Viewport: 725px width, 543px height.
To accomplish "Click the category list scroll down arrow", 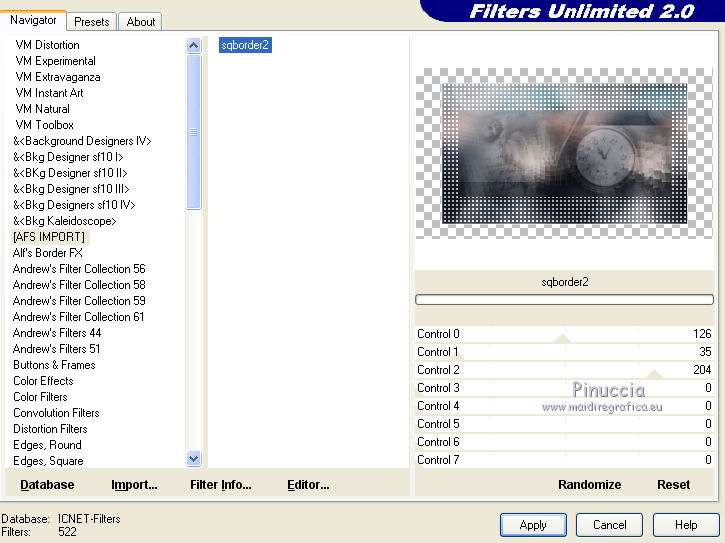I will [x=194, y=458].
